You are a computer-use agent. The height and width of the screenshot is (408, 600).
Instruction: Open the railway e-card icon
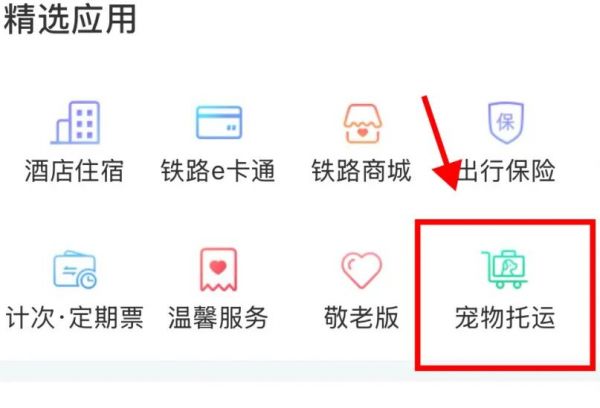click(219, 122)
